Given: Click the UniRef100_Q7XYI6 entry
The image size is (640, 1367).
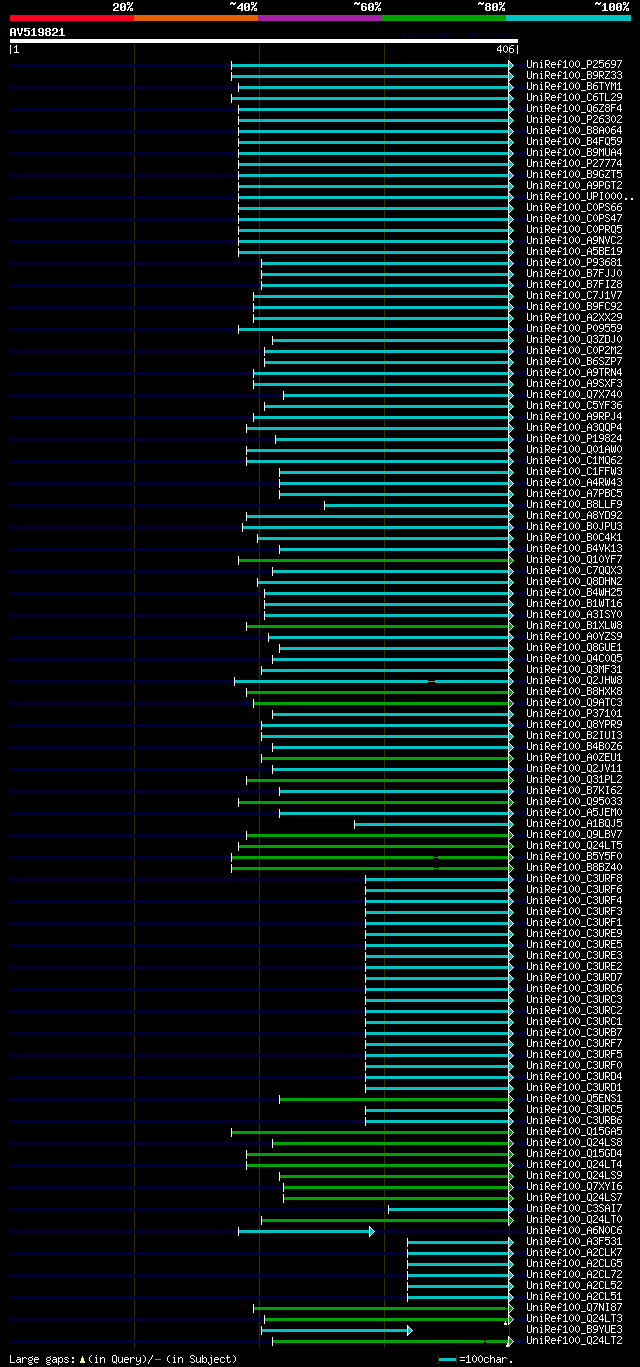Looking at the screenshot, I should click(x=574, y=1187).
